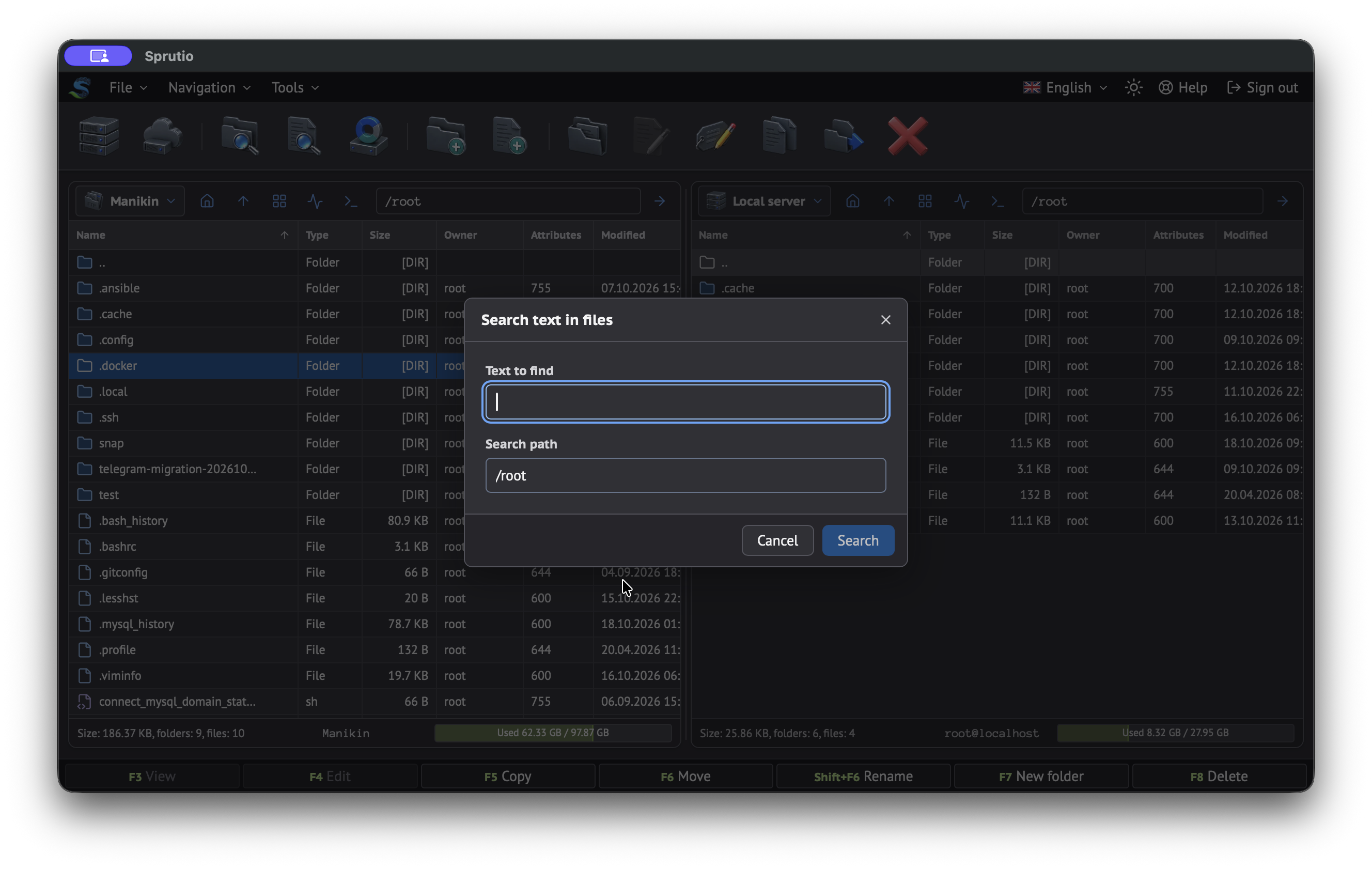This screenshot has width=1372, height=869.
Task: Click the server rack toolbar icon
Action: (99, 136)
